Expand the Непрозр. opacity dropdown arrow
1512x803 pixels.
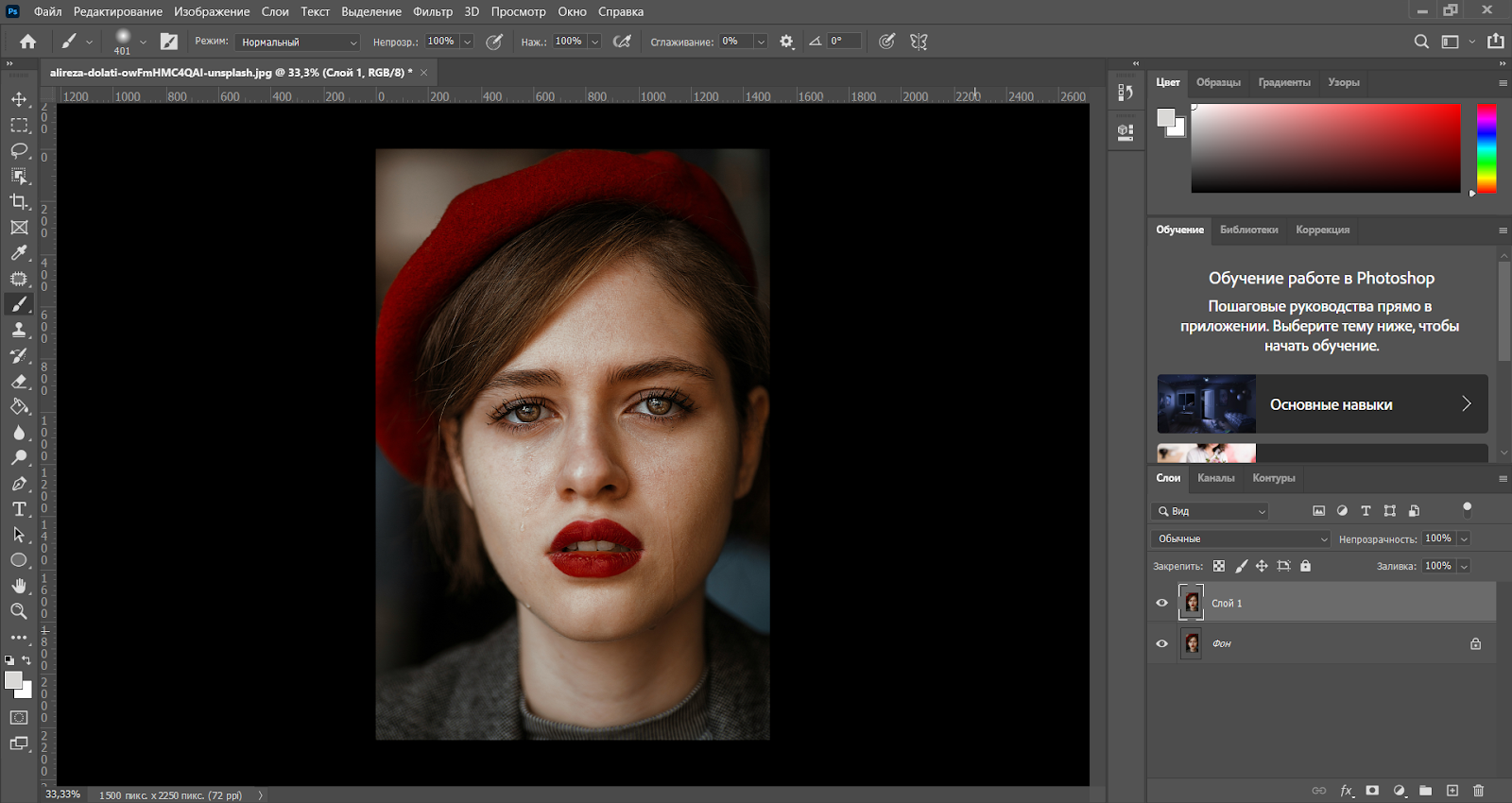[467, 42]
